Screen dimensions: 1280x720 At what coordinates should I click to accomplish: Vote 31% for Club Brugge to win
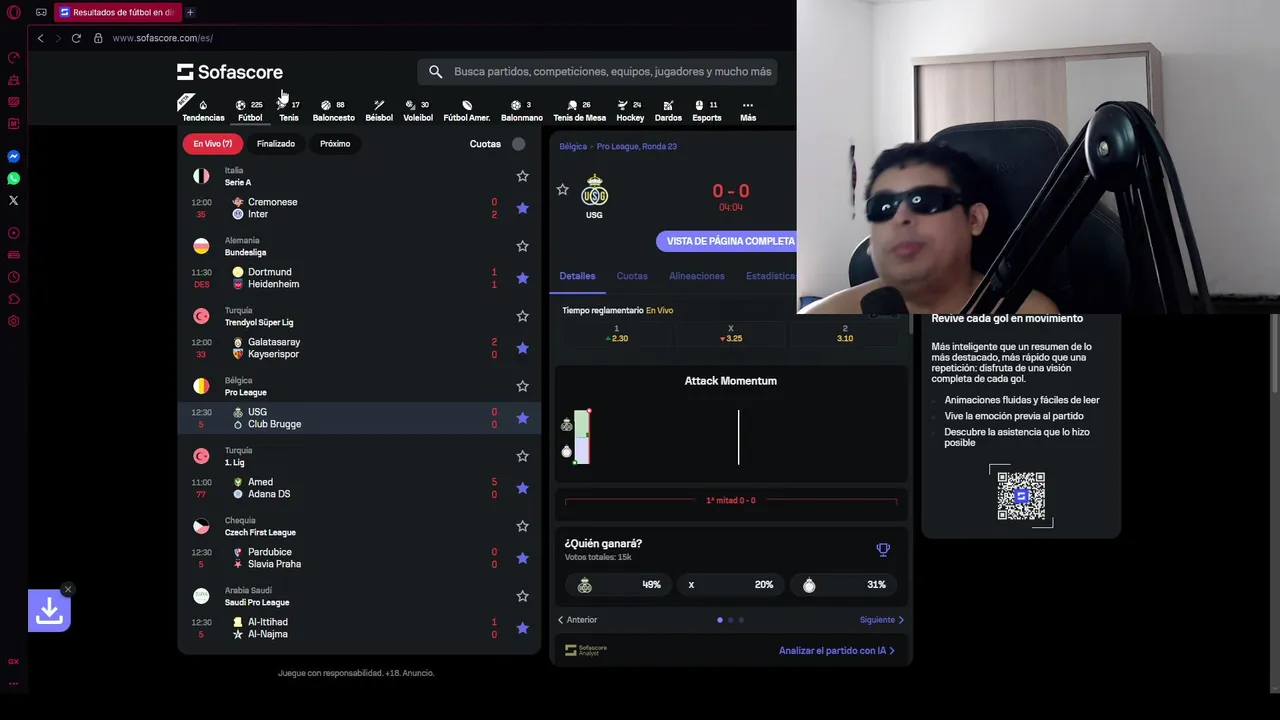tap(846, 585)
